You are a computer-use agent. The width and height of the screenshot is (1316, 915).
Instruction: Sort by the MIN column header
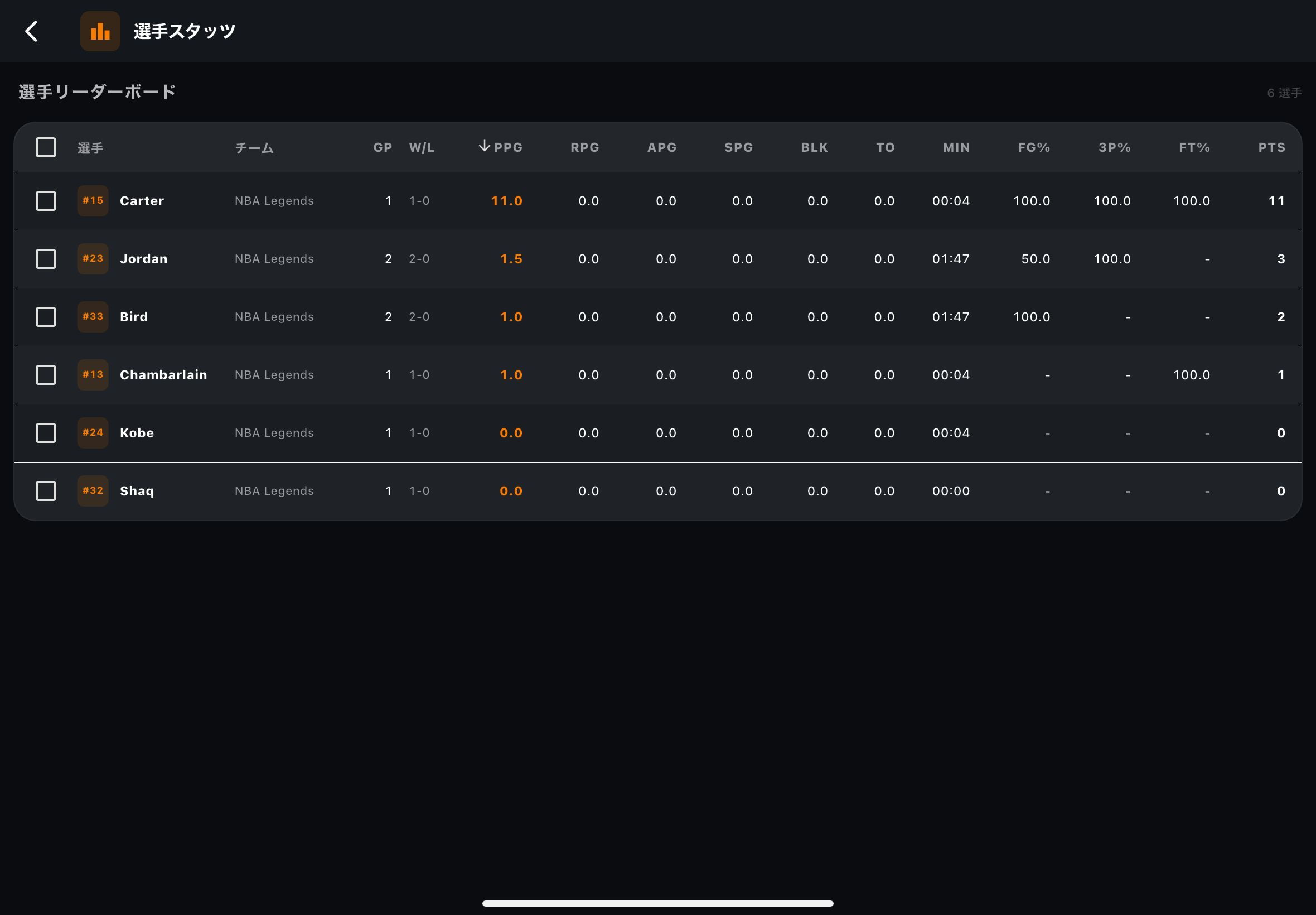pyautogui.click(x=956, y=147)
